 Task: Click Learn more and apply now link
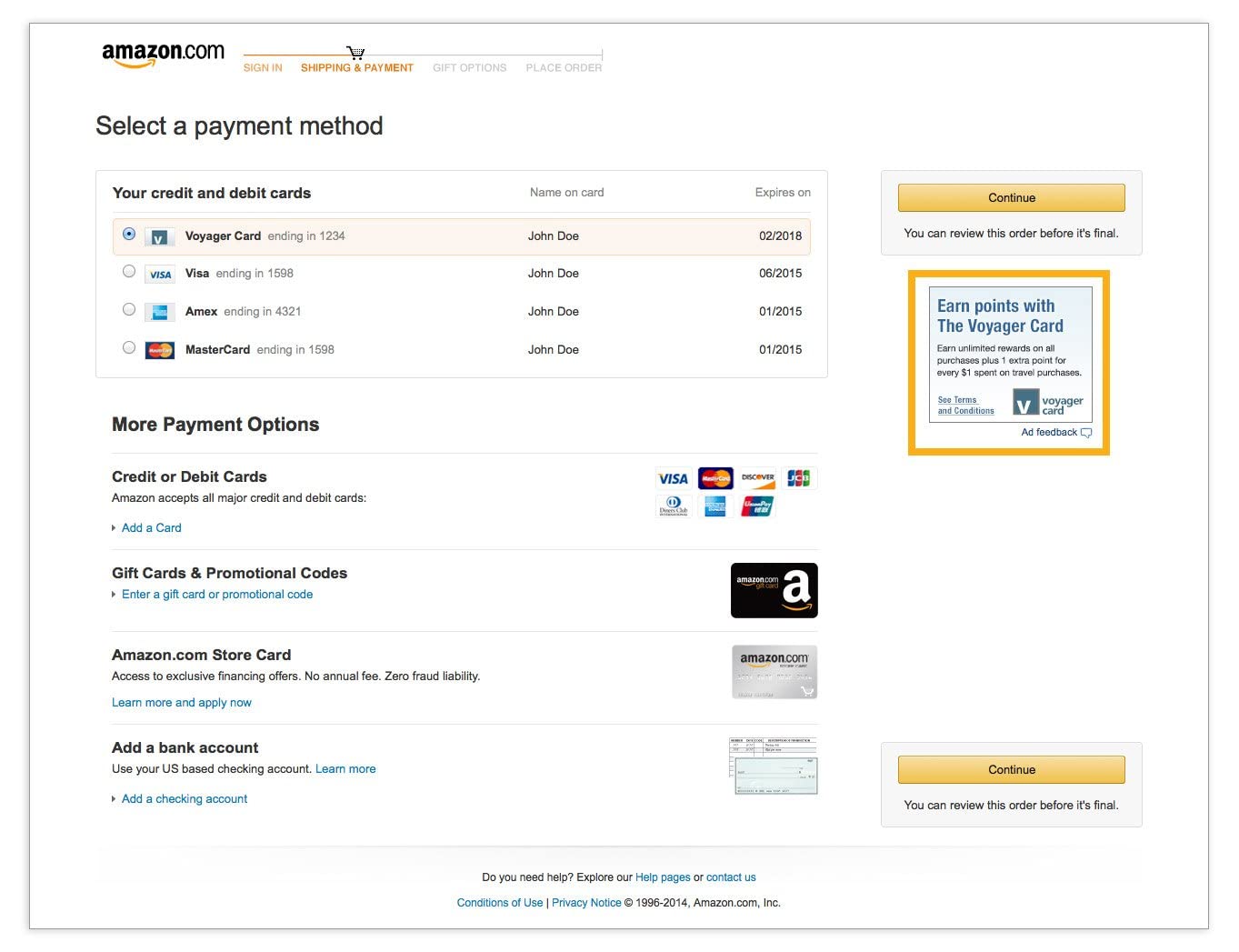click(x=182, y=703)
